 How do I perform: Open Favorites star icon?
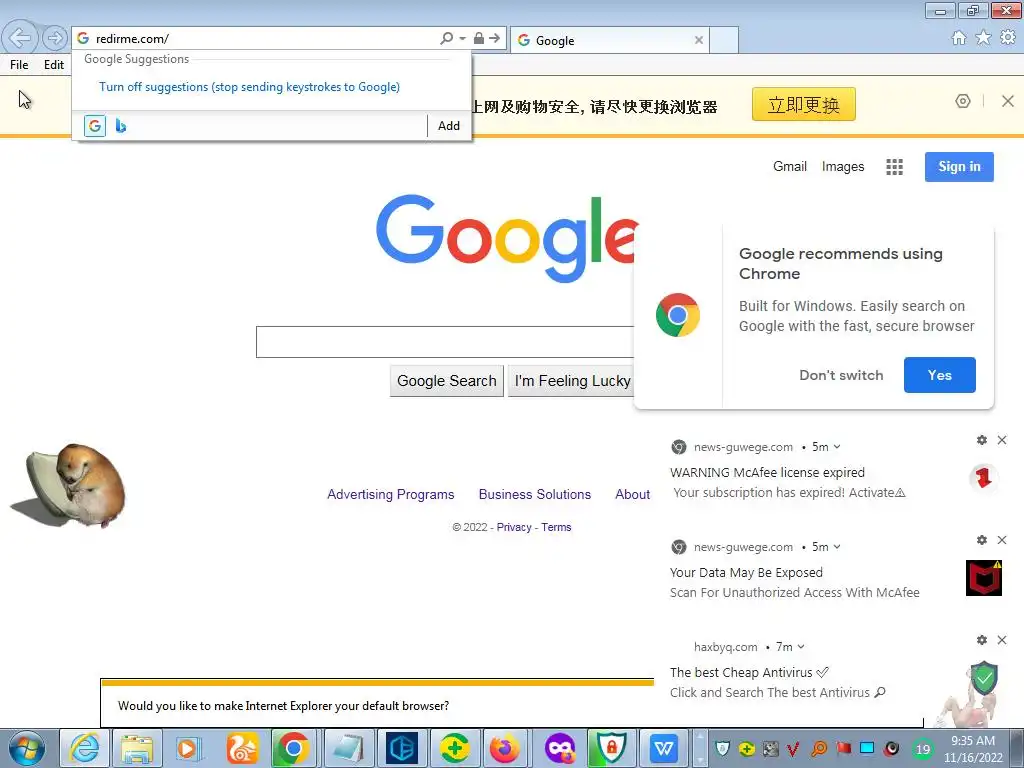[983, 38]
